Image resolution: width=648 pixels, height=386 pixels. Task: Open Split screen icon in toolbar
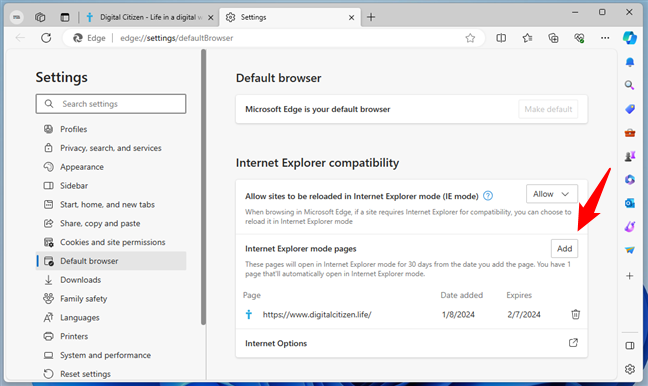(501, 38)
